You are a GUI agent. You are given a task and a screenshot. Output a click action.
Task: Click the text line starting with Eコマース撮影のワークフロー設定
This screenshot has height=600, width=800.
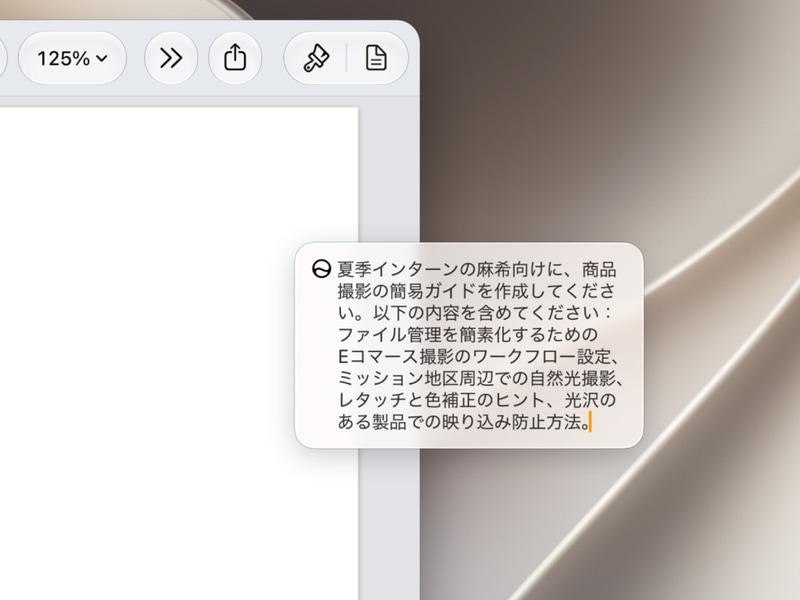tap(480, 356)
